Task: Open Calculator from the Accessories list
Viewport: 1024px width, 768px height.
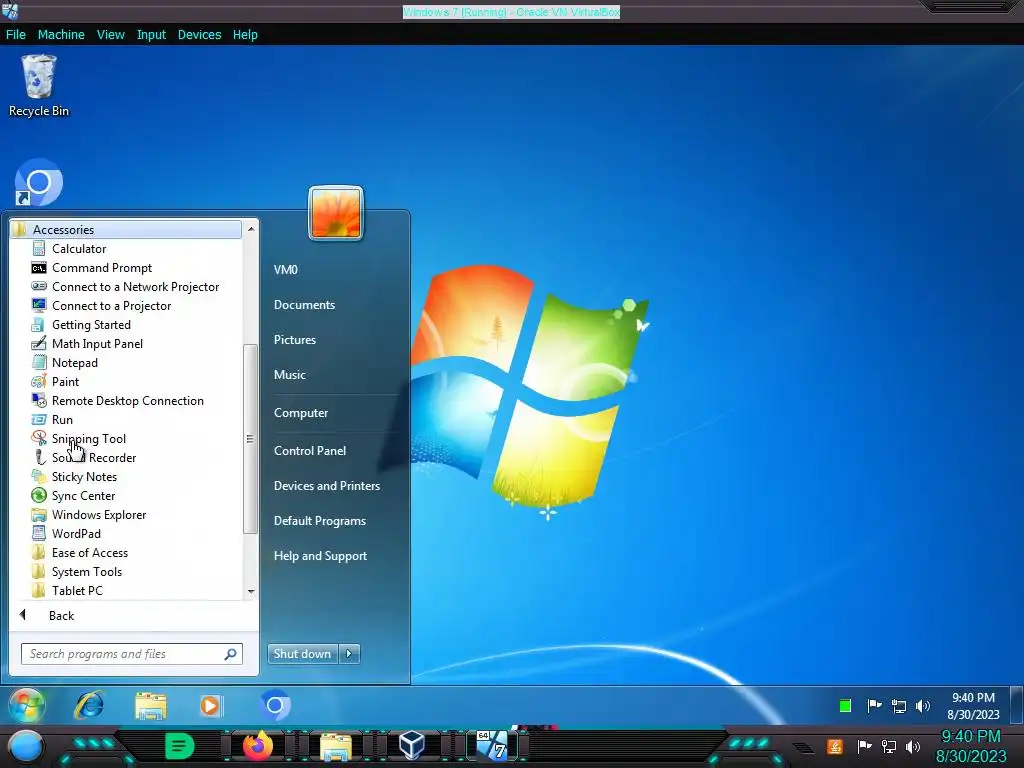Action: pyautogui.click(x=78, y=249)
